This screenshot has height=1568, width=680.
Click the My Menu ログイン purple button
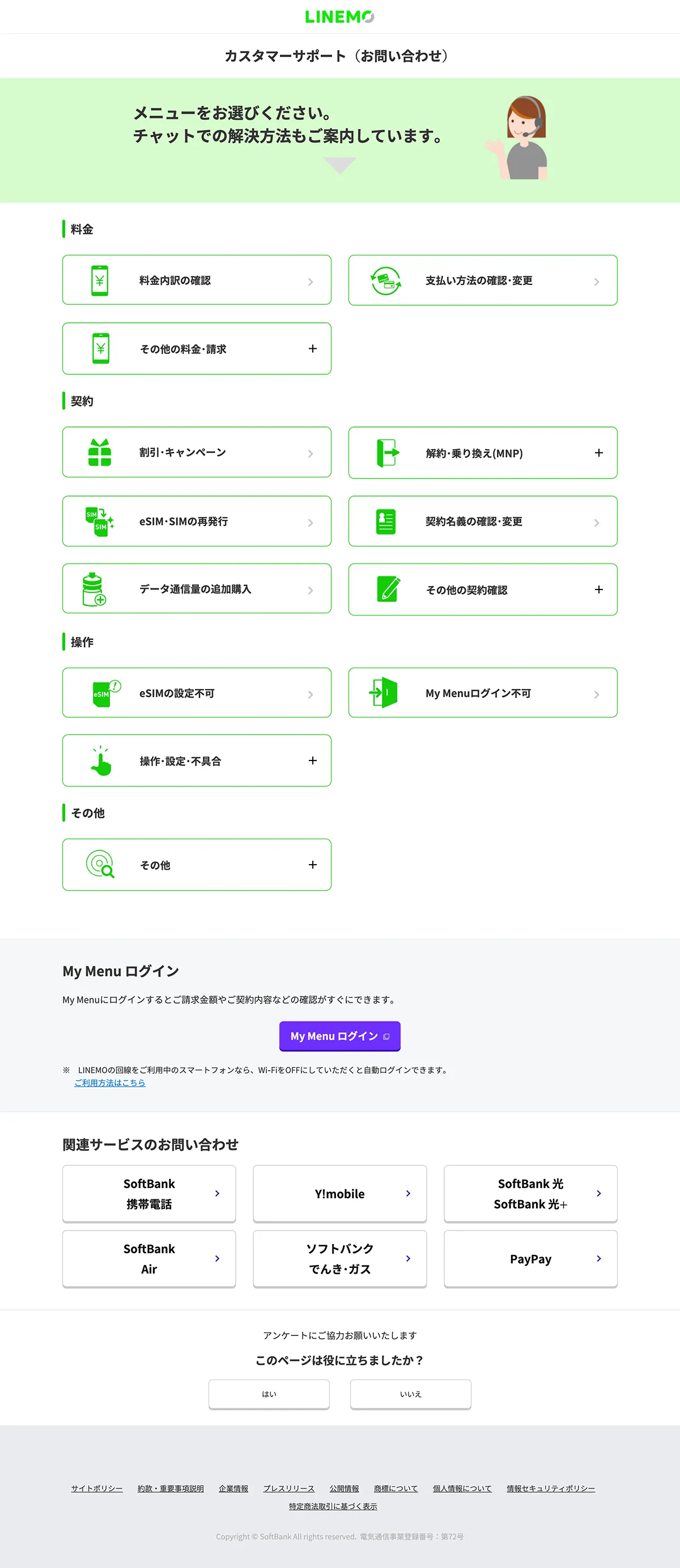(x=340, y=1036)
